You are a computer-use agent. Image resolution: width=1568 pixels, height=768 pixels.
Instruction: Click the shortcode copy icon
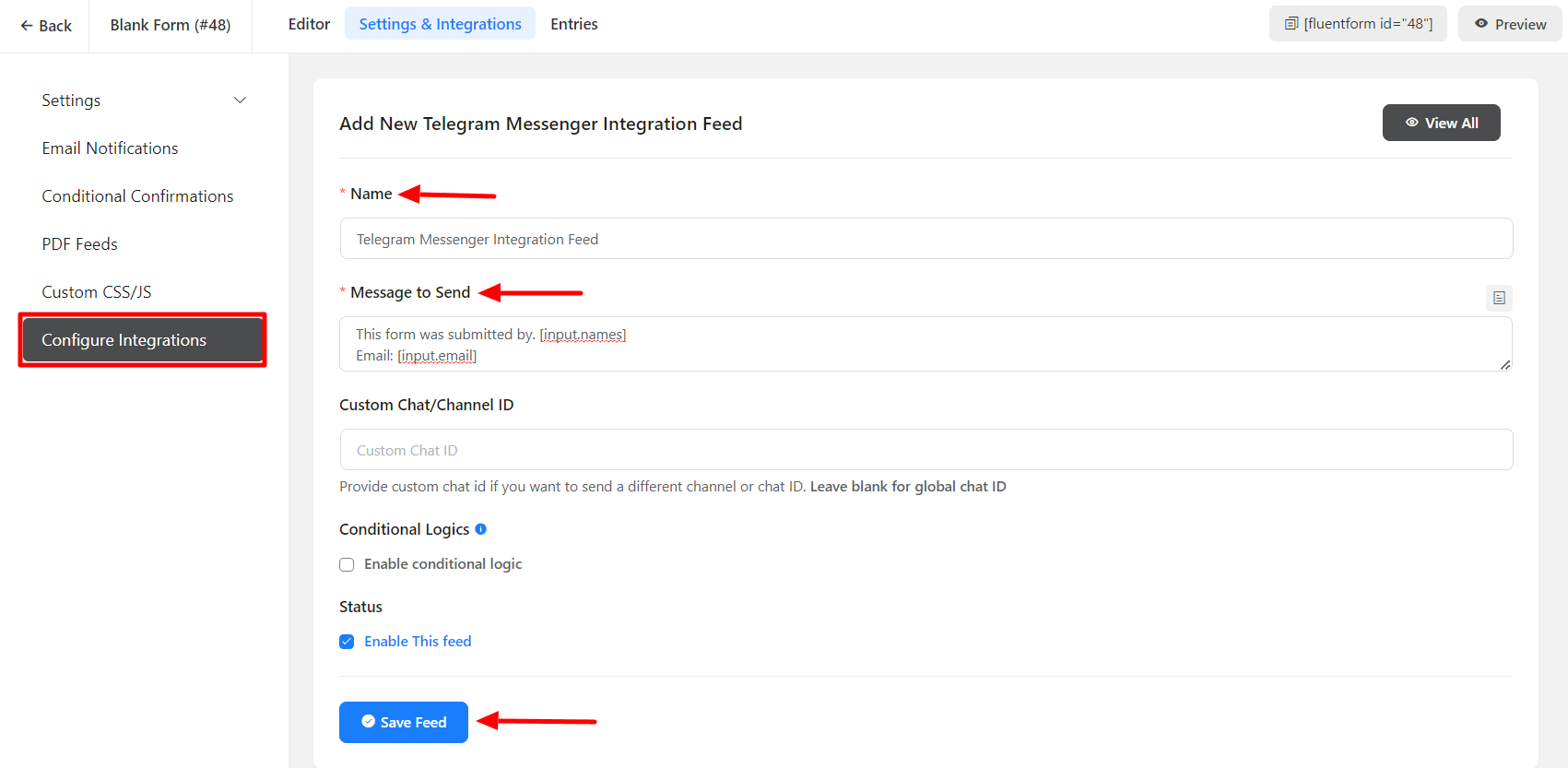tap(1291, 24)
